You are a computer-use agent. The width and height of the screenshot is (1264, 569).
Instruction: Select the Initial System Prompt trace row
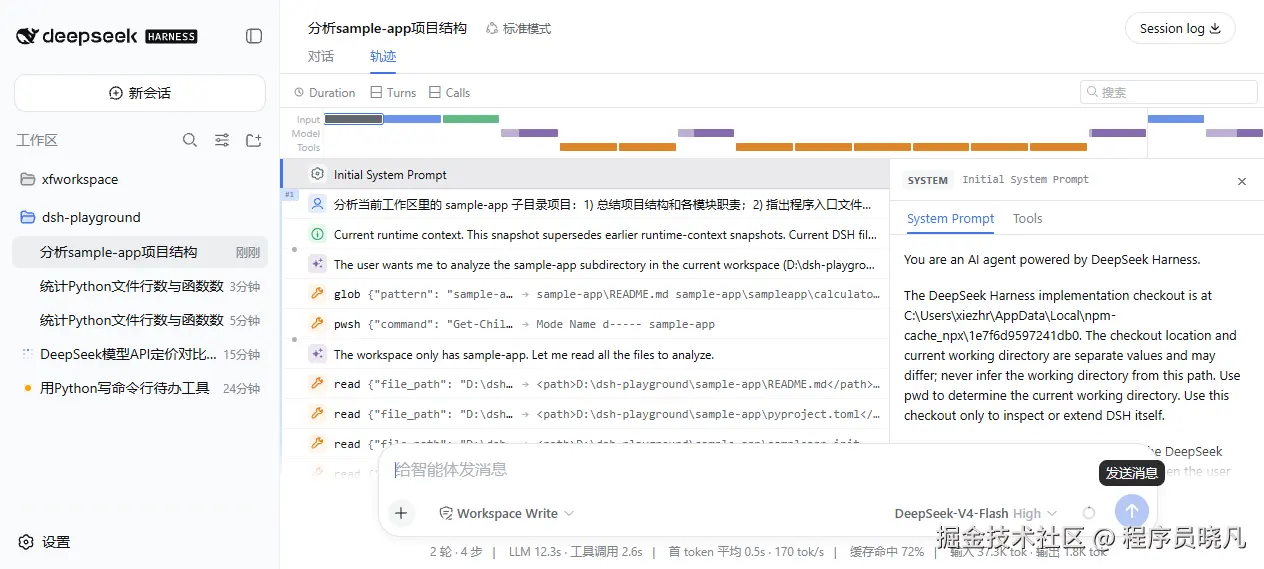point(585,174)
